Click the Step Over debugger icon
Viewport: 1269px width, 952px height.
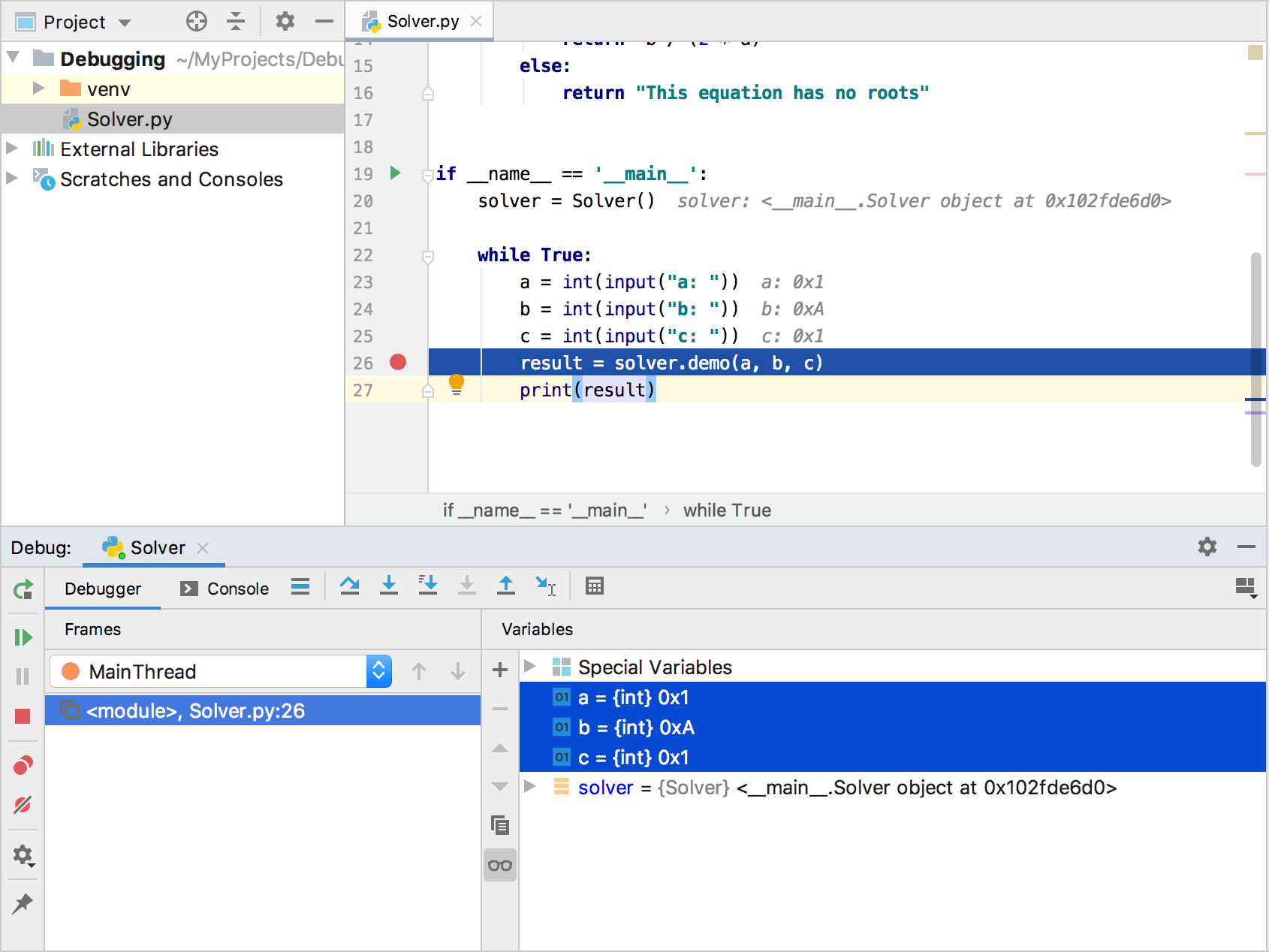349,586
